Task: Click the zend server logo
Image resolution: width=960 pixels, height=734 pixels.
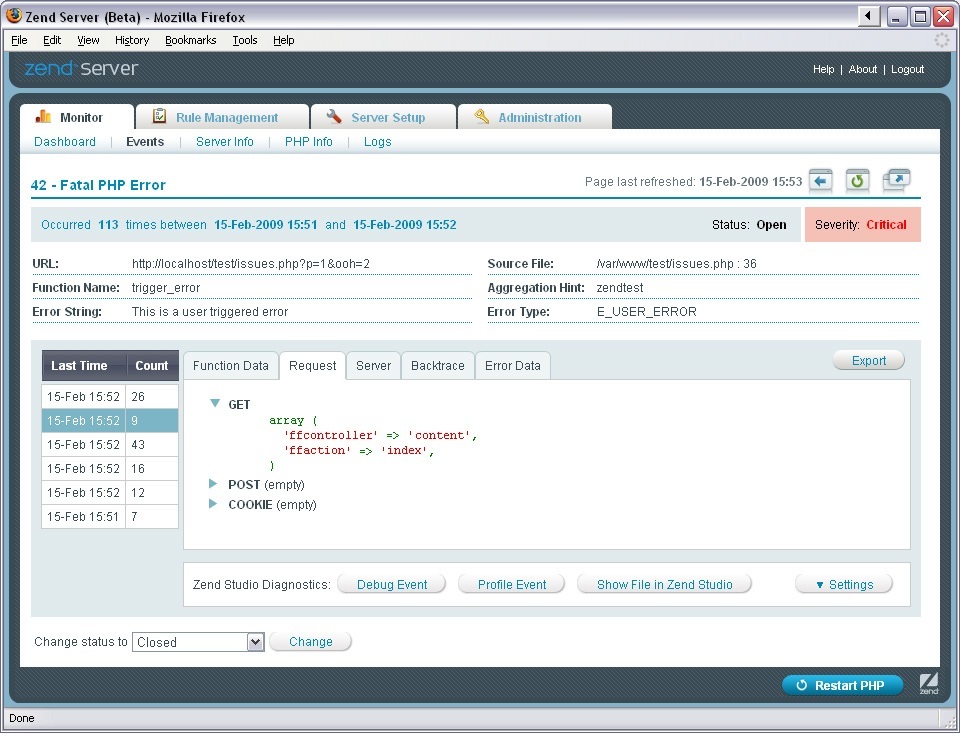Action: tap(81, 68)
